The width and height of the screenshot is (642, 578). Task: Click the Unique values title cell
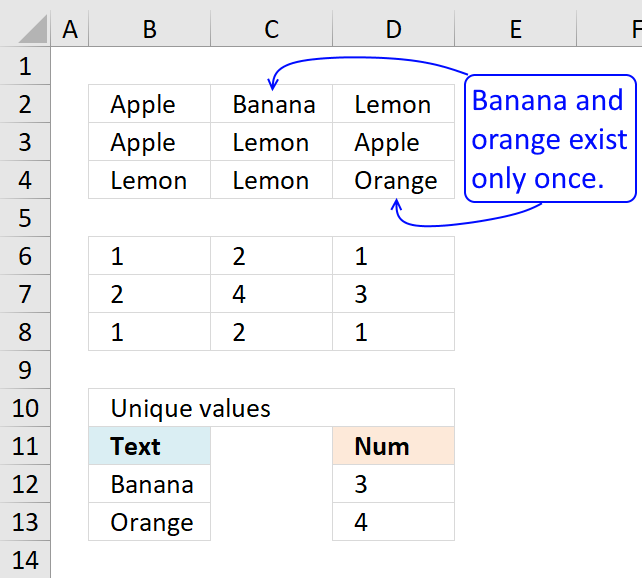tap(271, 408)
